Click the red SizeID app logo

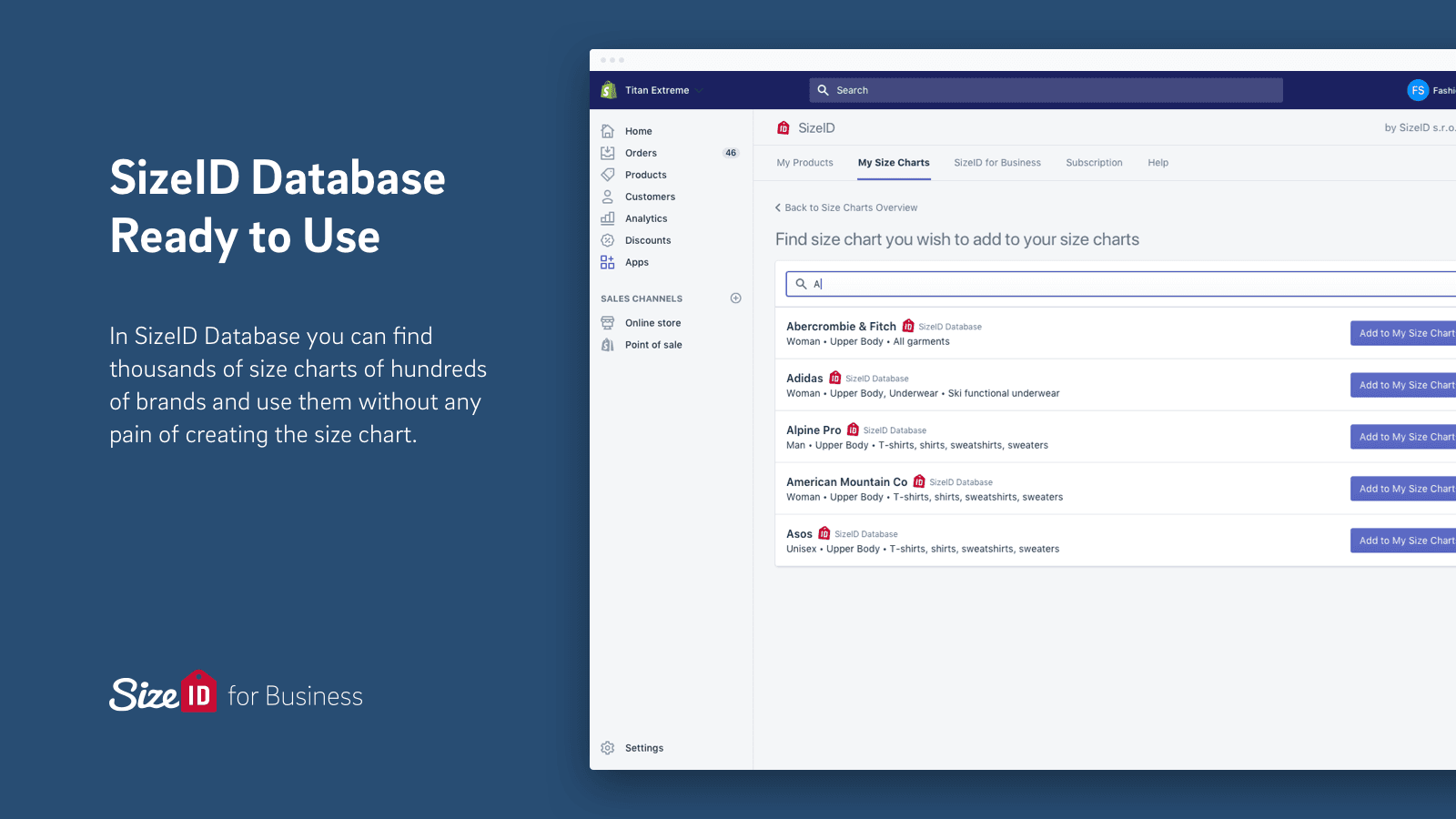click(x=783, y=127)
